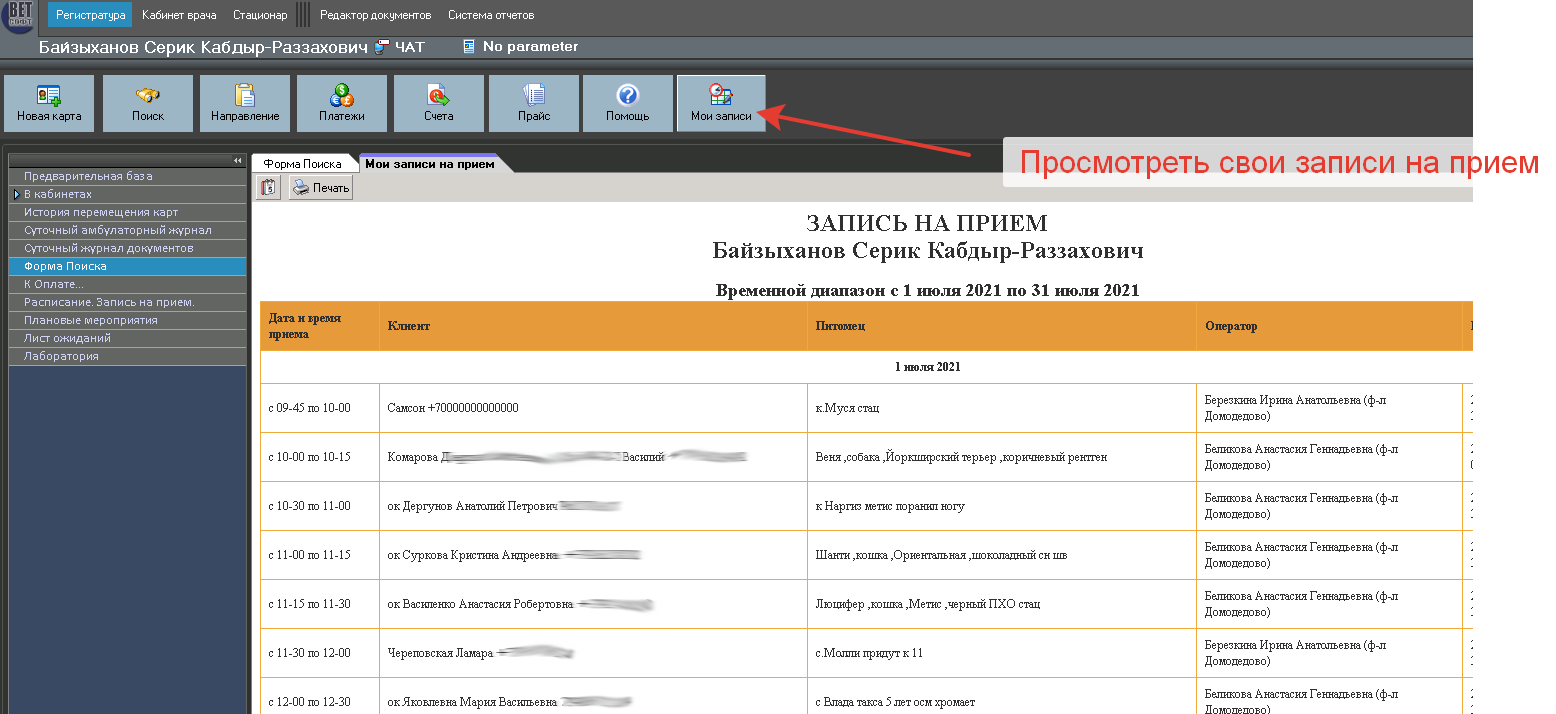Open Мои записи via its toolbar icon
The height and width of the screenshot is (714, 1556).
(x=721, y=103)
